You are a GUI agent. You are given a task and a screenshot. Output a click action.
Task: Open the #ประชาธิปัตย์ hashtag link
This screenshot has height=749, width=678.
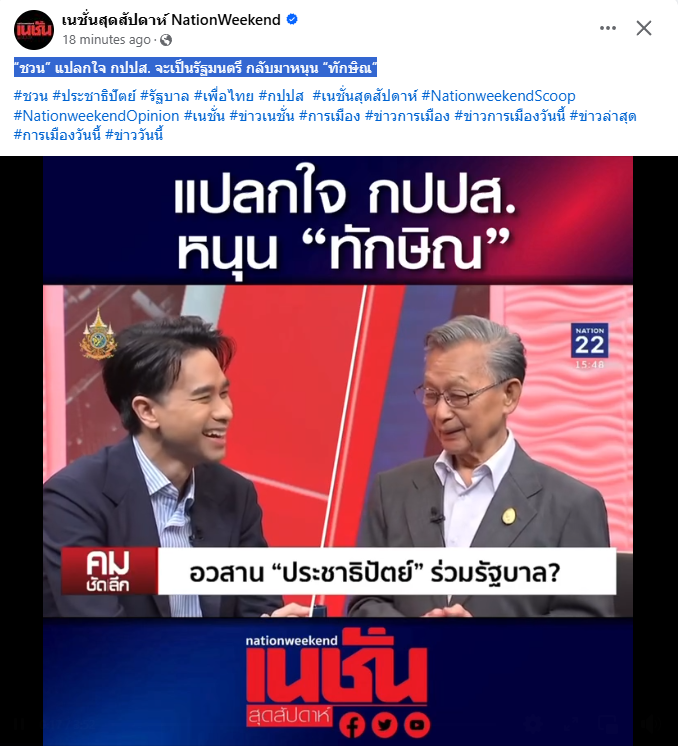pyautogui.click(x=94, y=96)
